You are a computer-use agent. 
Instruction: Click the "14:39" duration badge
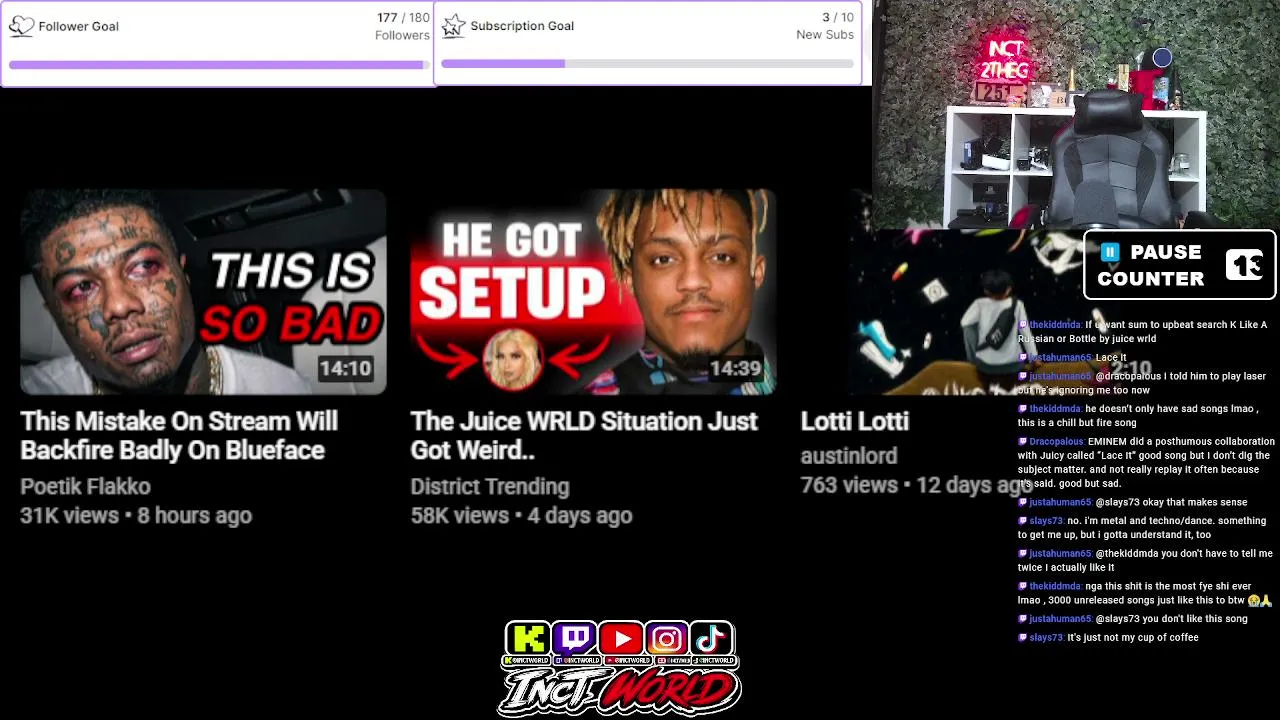pyautogui.click(x=735, y=369)
